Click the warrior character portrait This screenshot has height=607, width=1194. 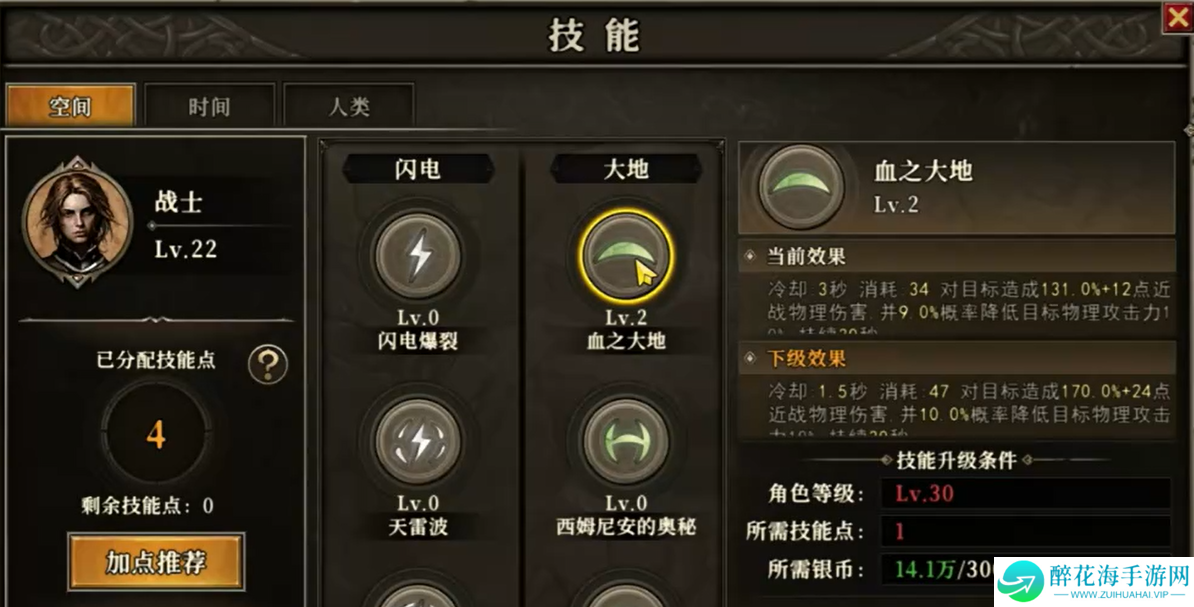tap(77, 222)
